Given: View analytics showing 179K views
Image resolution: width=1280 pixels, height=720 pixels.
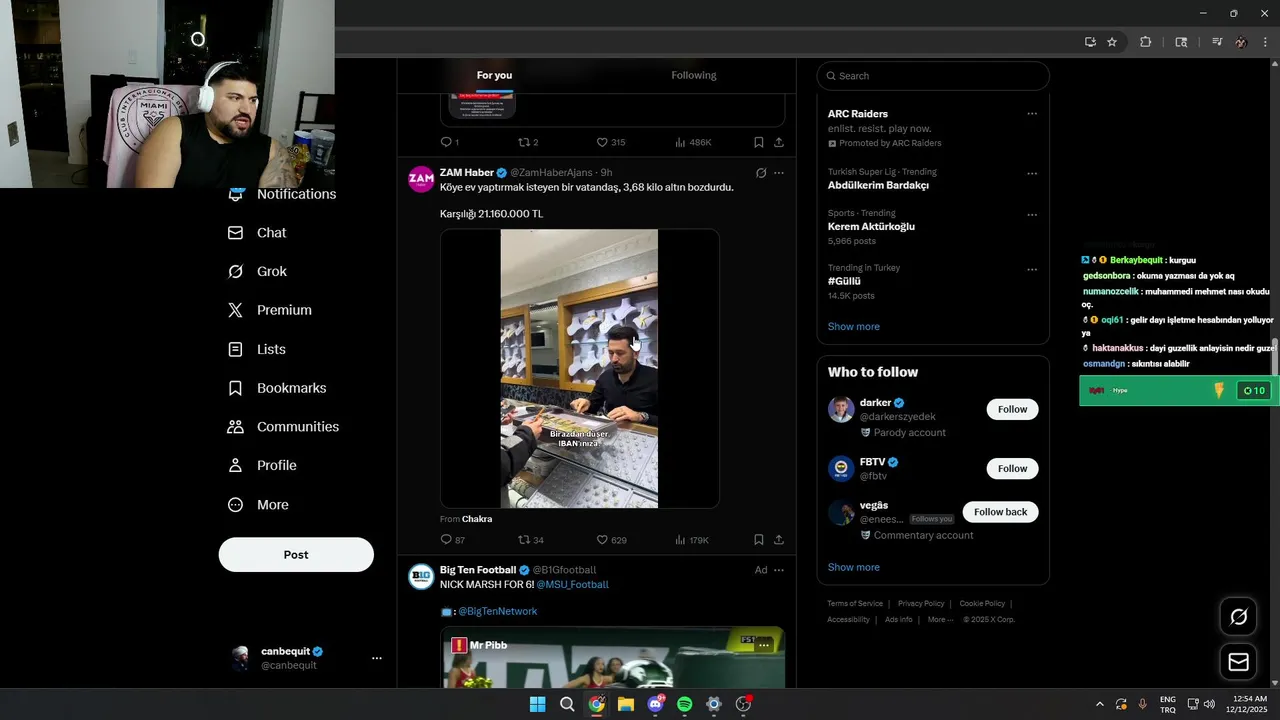Looking at the screenshot, I should click(692, 540).
